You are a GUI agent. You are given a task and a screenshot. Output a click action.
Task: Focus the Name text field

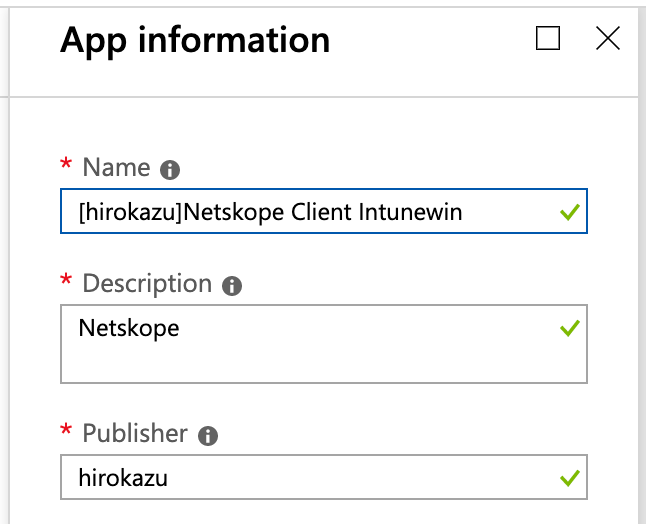pos(324,211)
